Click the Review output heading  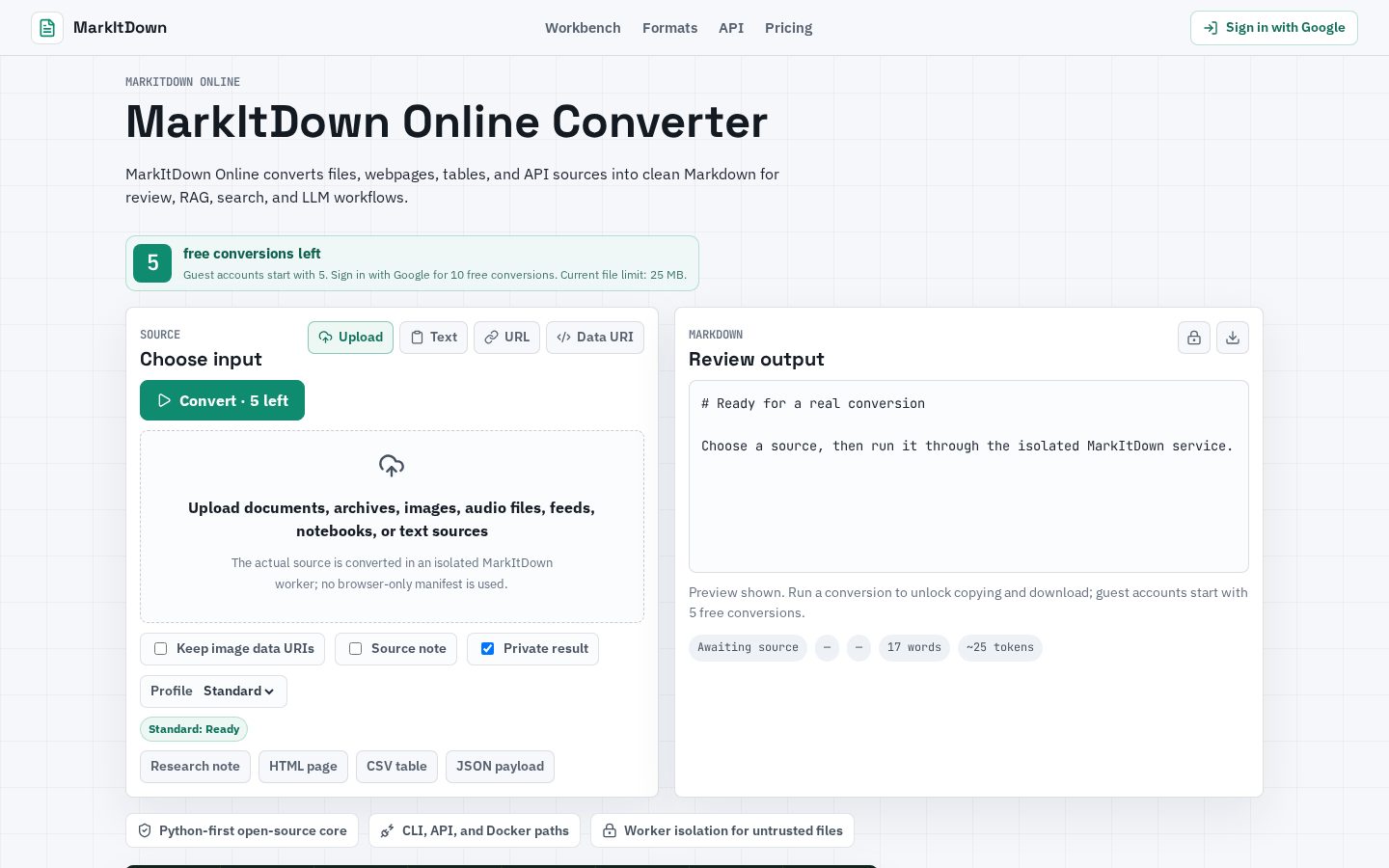point(756,360)
